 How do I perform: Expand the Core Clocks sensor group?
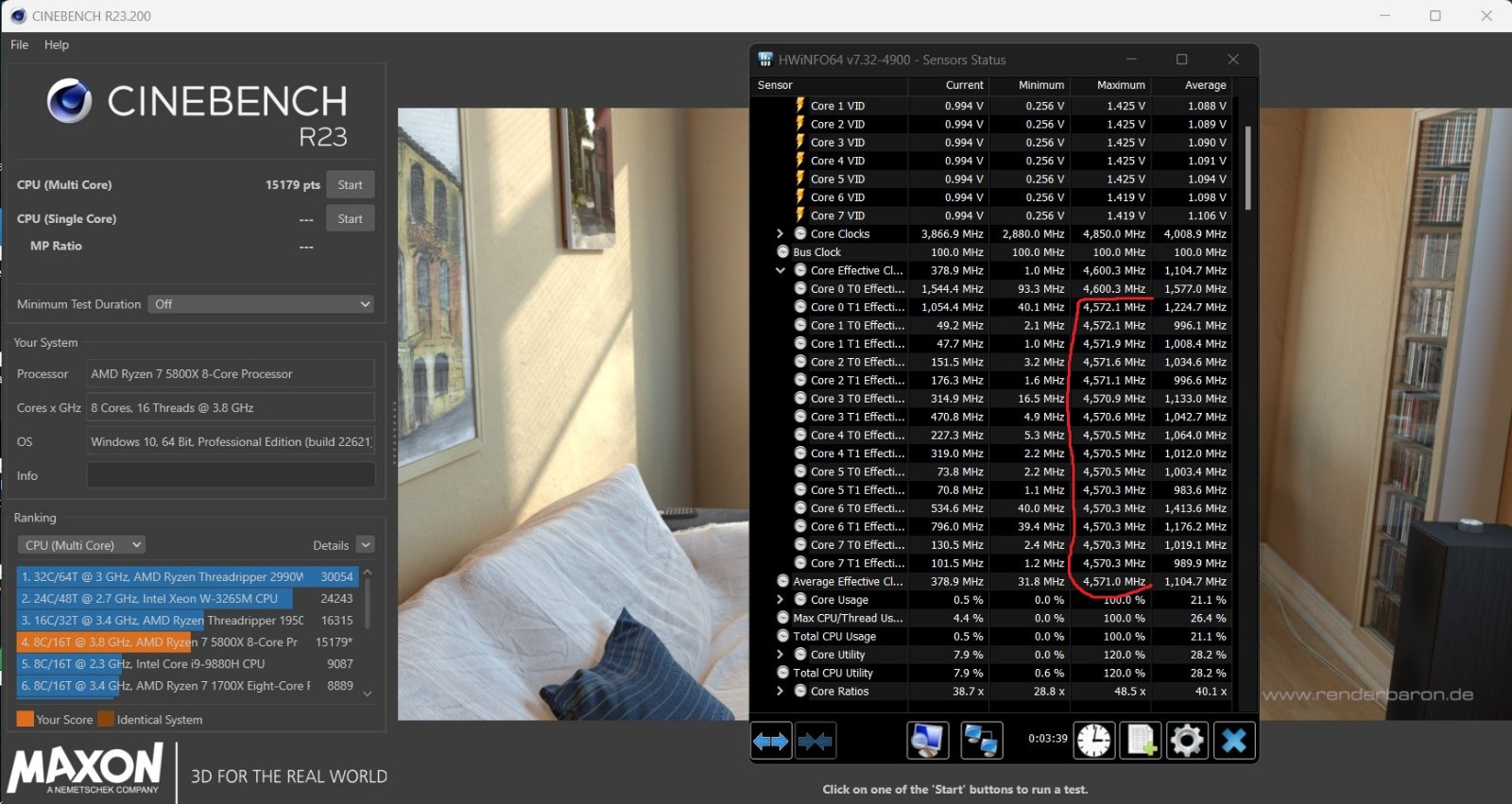tap(780, 233)
